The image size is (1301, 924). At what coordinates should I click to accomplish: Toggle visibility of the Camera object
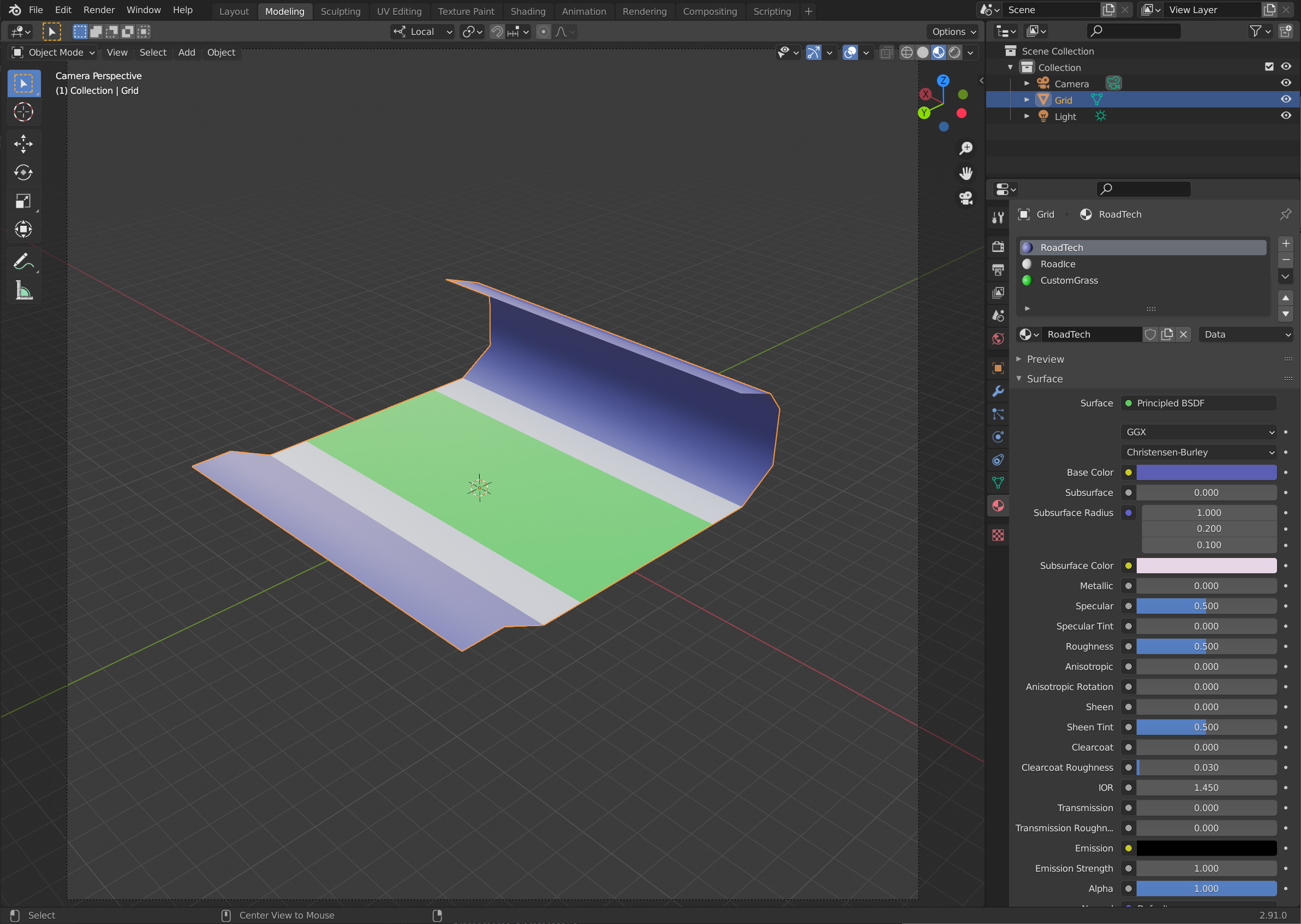[x=1287, y=82]
